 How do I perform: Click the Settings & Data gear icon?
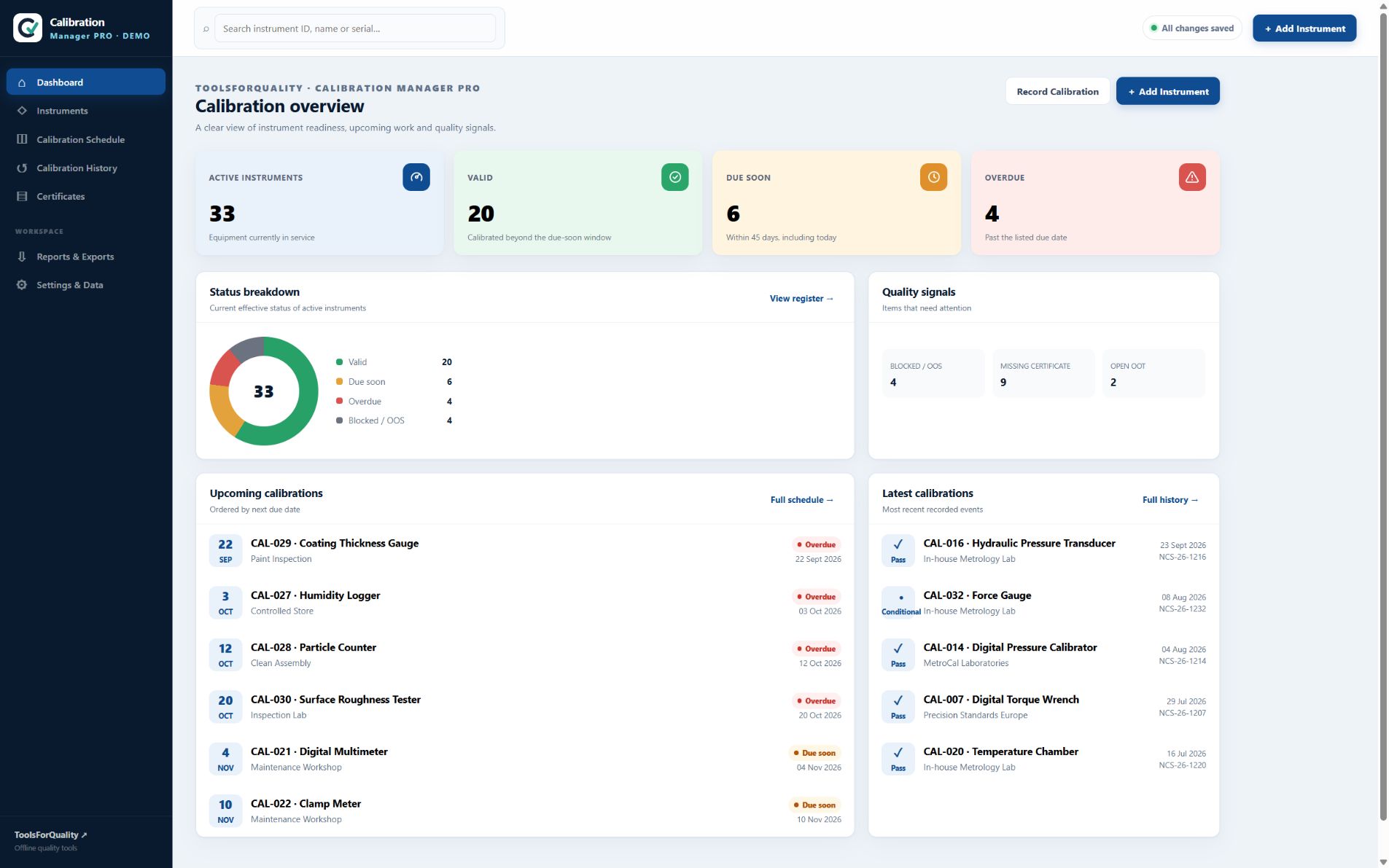pyautogui.click(x=22, y=285)
